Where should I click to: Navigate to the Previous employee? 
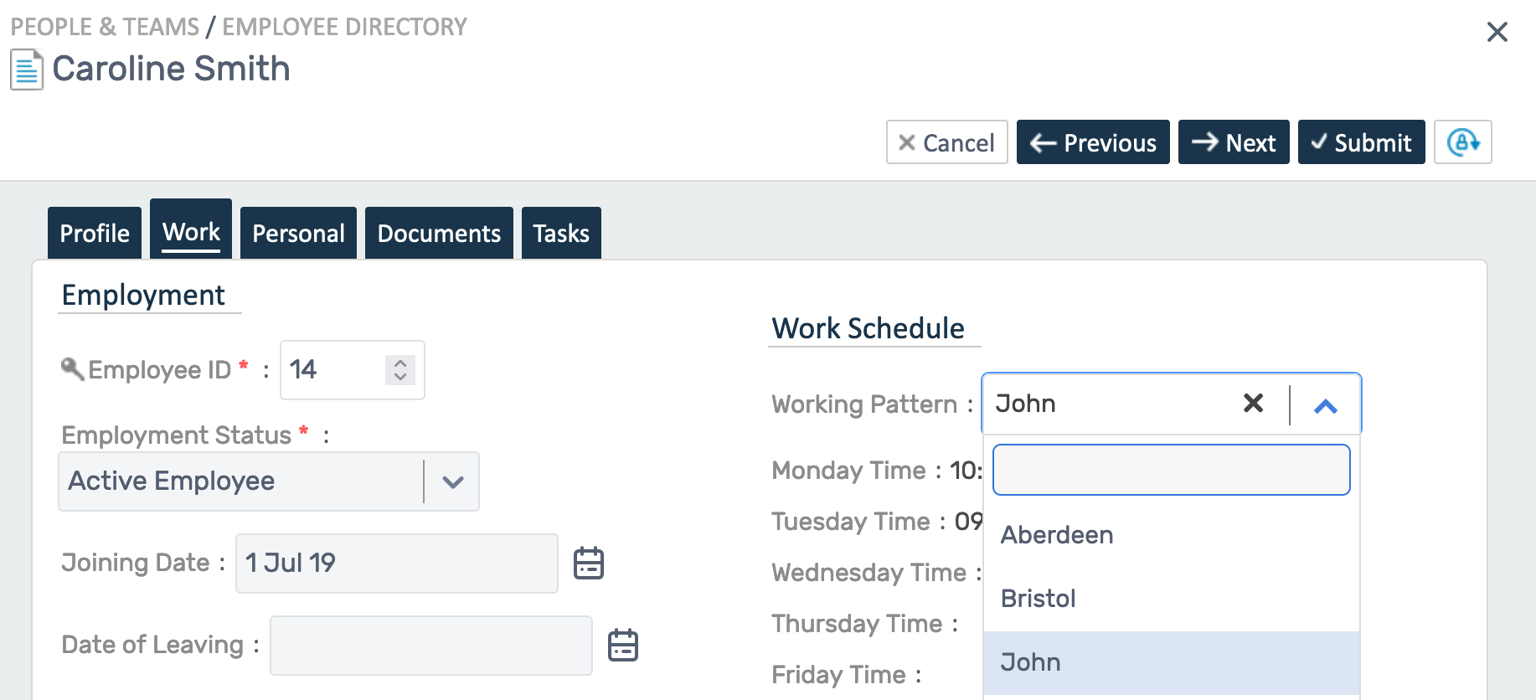coord(1092,142)
